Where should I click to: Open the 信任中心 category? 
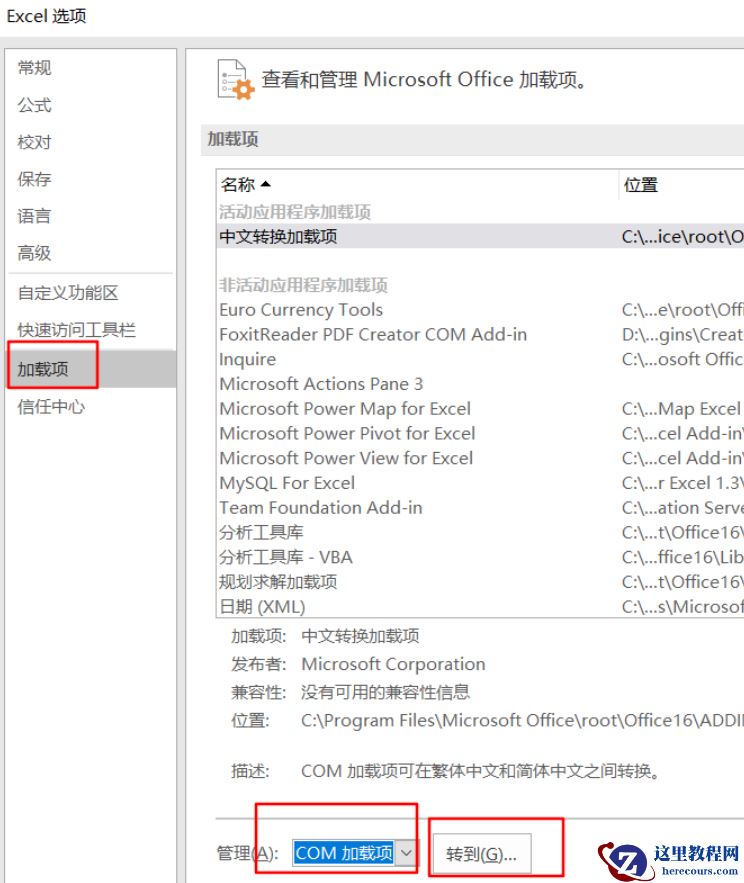pos(51,407)
